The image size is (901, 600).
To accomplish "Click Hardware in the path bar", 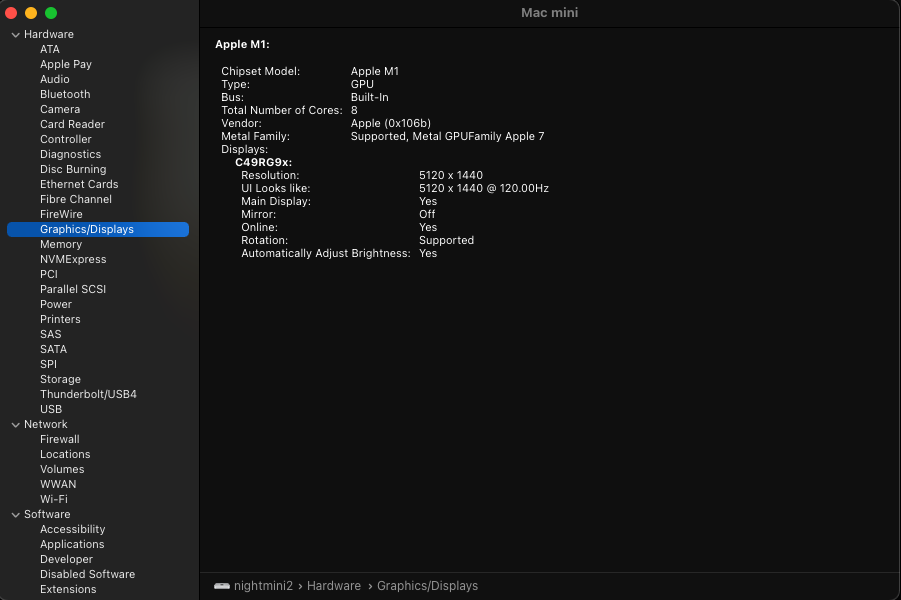I will point(334,586).
